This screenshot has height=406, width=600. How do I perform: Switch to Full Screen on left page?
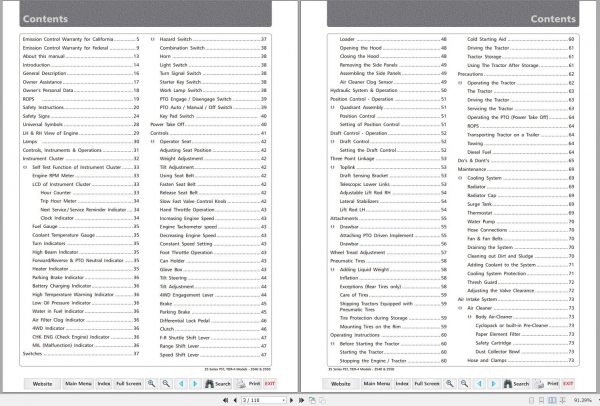[x=129, y=383]
